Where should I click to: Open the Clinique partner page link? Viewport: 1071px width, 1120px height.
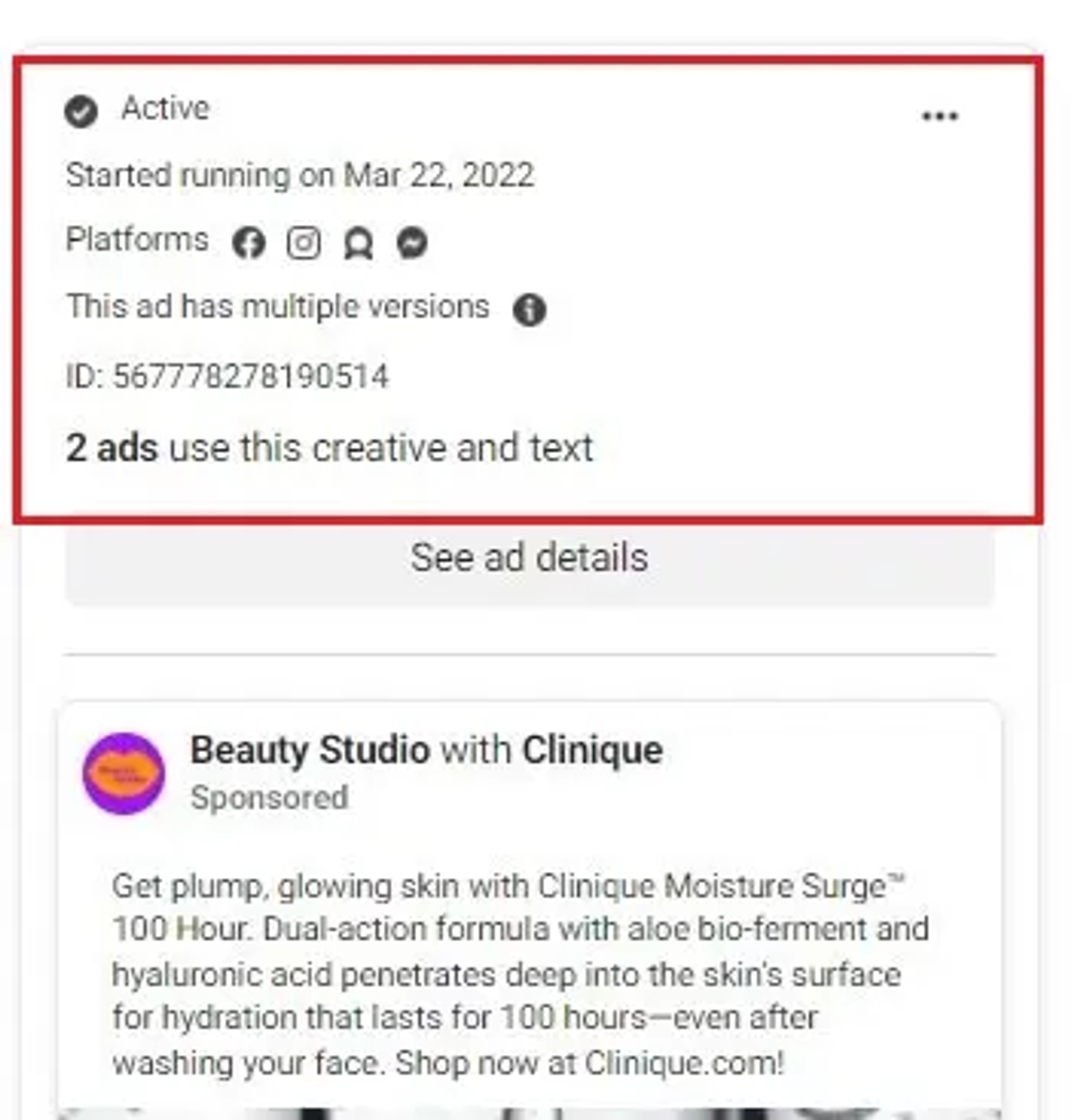[x=592, y=749]
